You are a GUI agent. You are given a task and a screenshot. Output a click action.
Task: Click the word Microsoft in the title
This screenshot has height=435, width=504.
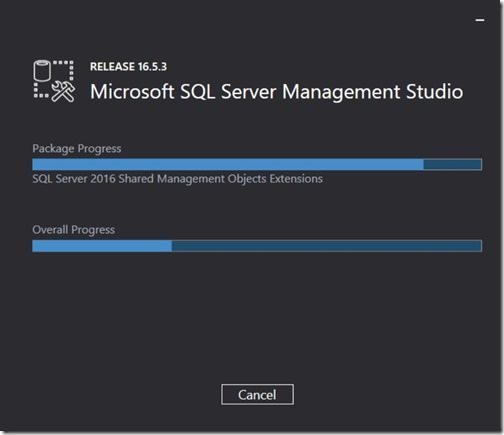click(x=132, y=92)
